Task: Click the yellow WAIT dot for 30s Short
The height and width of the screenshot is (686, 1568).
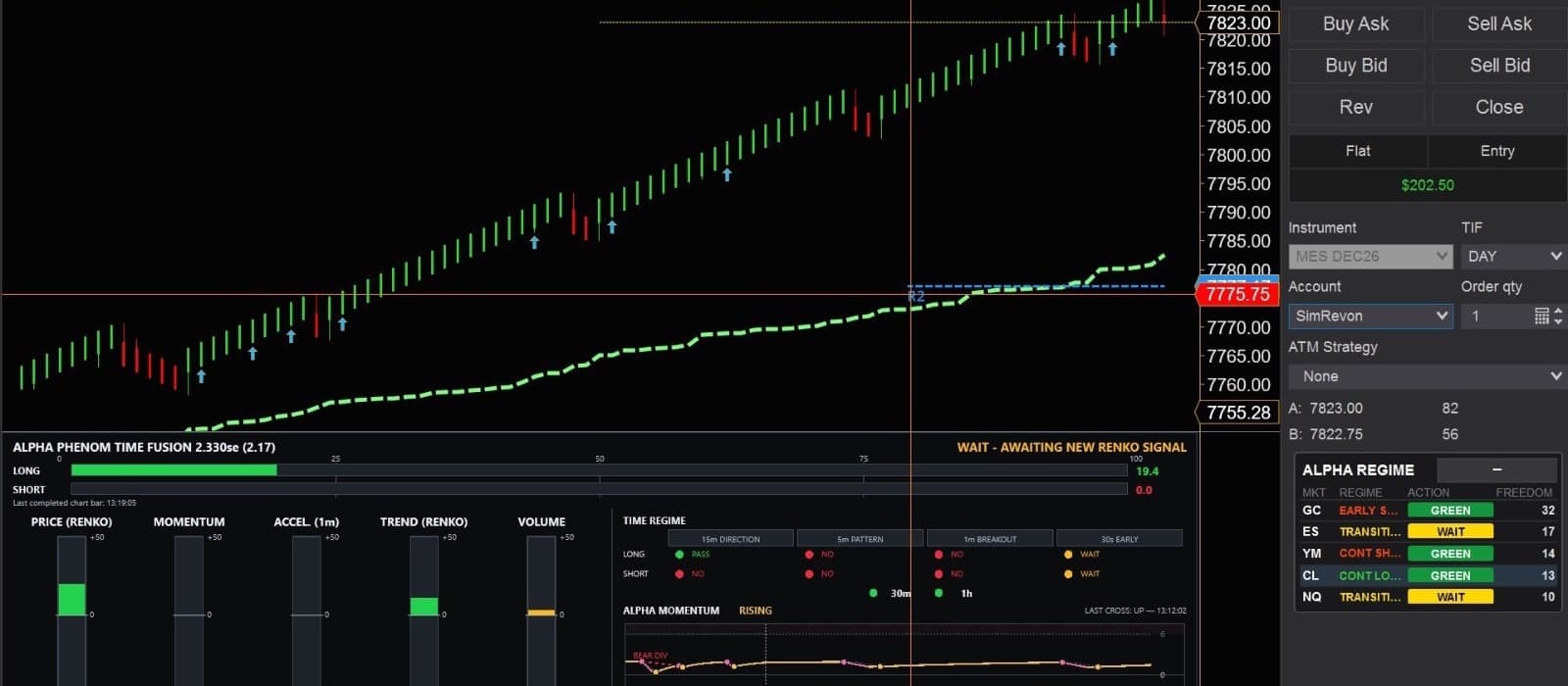Action: pyautogui.click(x=1068, y=574)
